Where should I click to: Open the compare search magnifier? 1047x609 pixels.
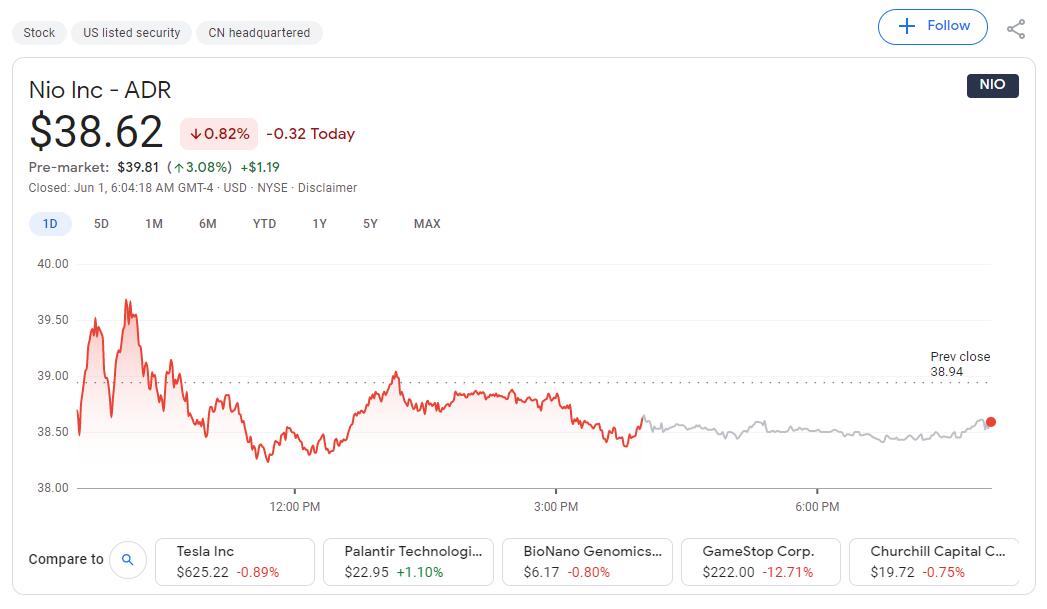click(128, 560)
